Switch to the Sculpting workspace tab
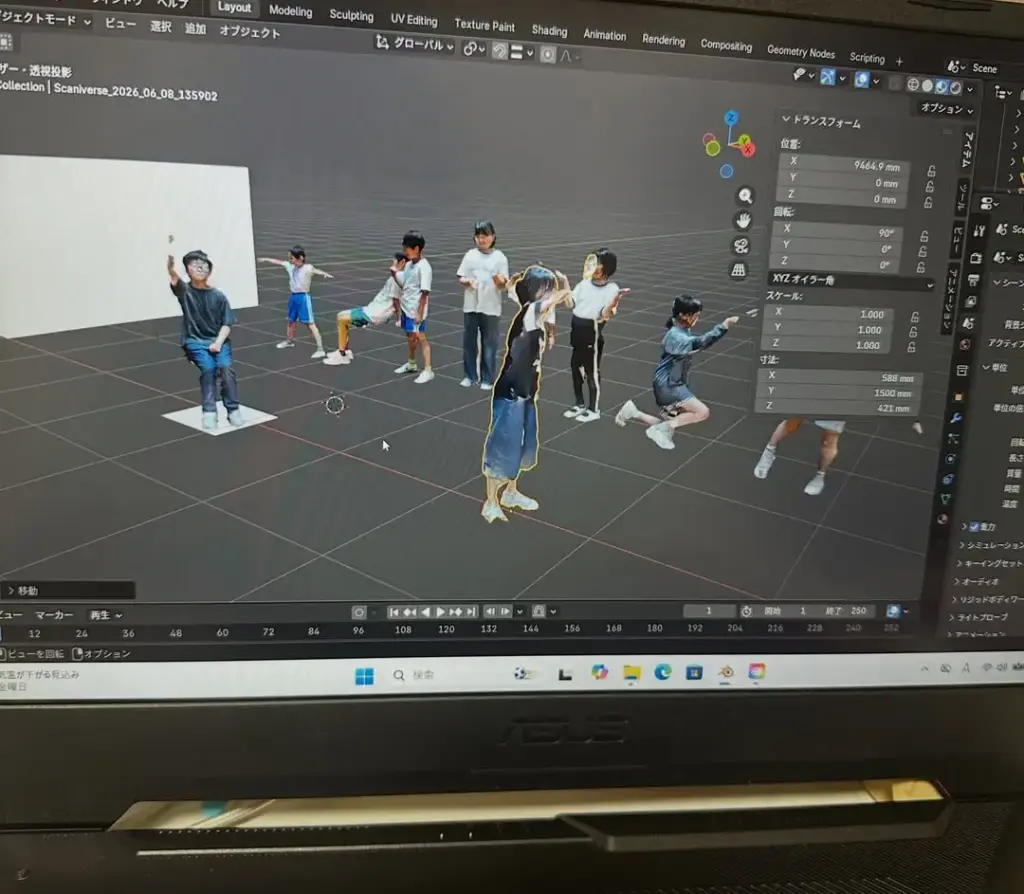Image resolution: width=1024 pixels, height=894 pixels. pos(351,15)
